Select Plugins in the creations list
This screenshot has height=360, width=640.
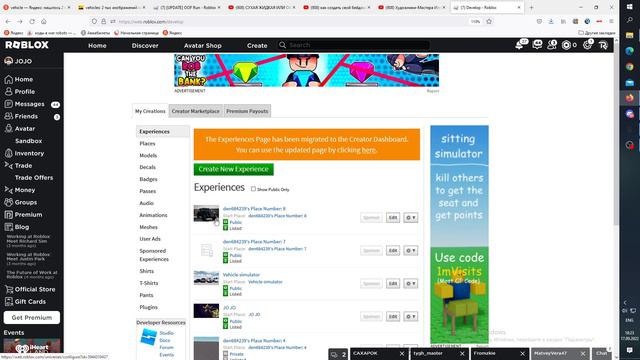[149, 307]
